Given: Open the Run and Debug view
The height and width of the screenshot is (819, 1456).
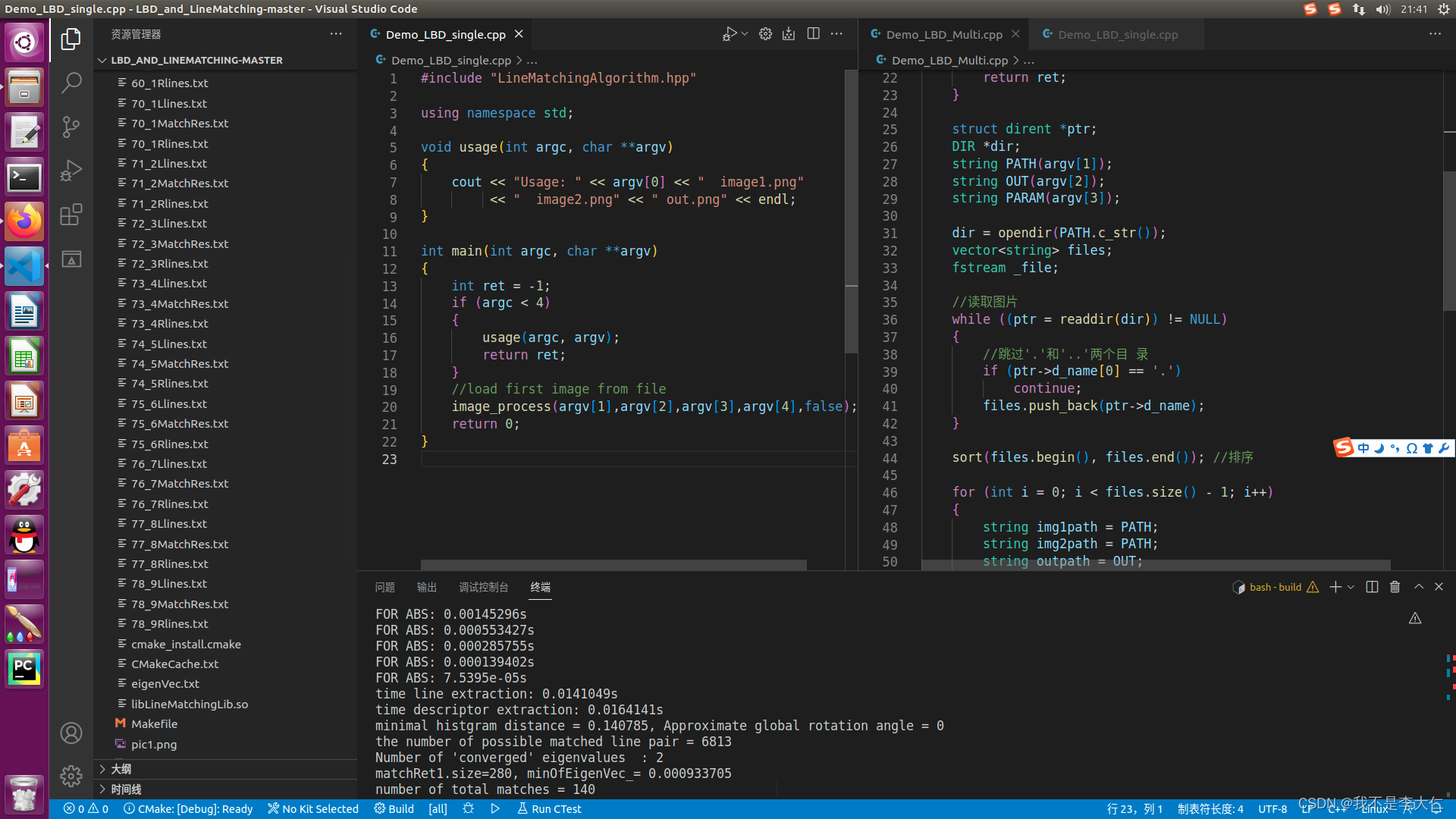Looking at the screenshot, I should [71, 171].
